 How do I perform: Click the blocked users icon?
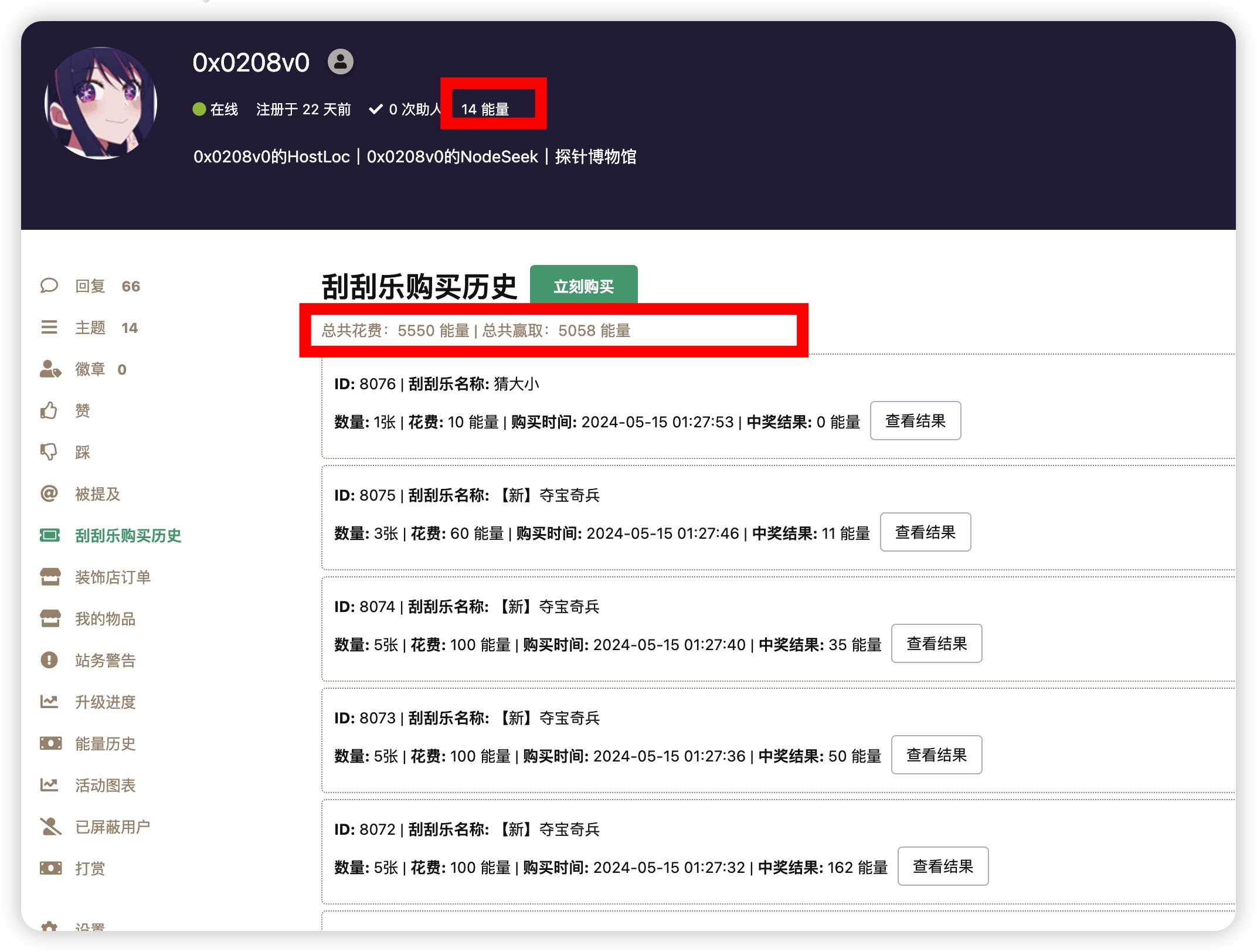50,827
